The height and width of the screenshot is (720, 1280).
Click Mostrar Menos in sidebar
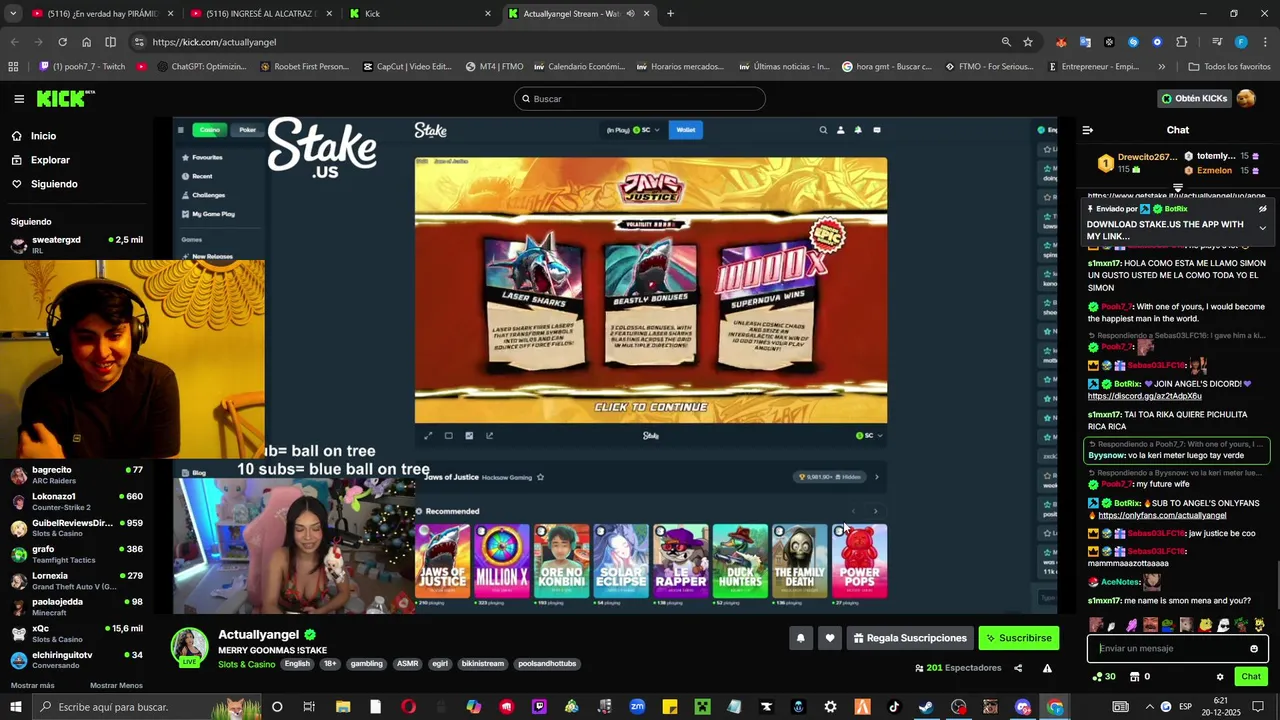coord(116,685)
